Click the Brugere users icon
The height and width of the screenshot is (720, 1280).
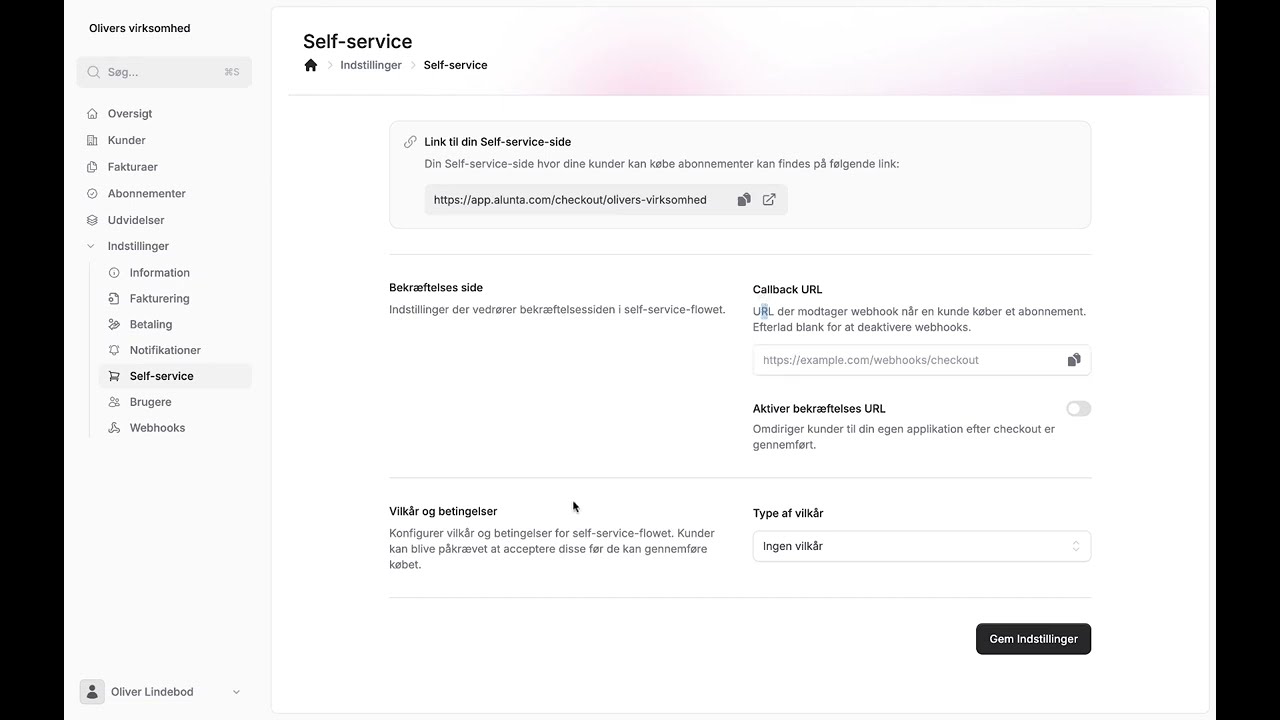[x=114, y=402]
